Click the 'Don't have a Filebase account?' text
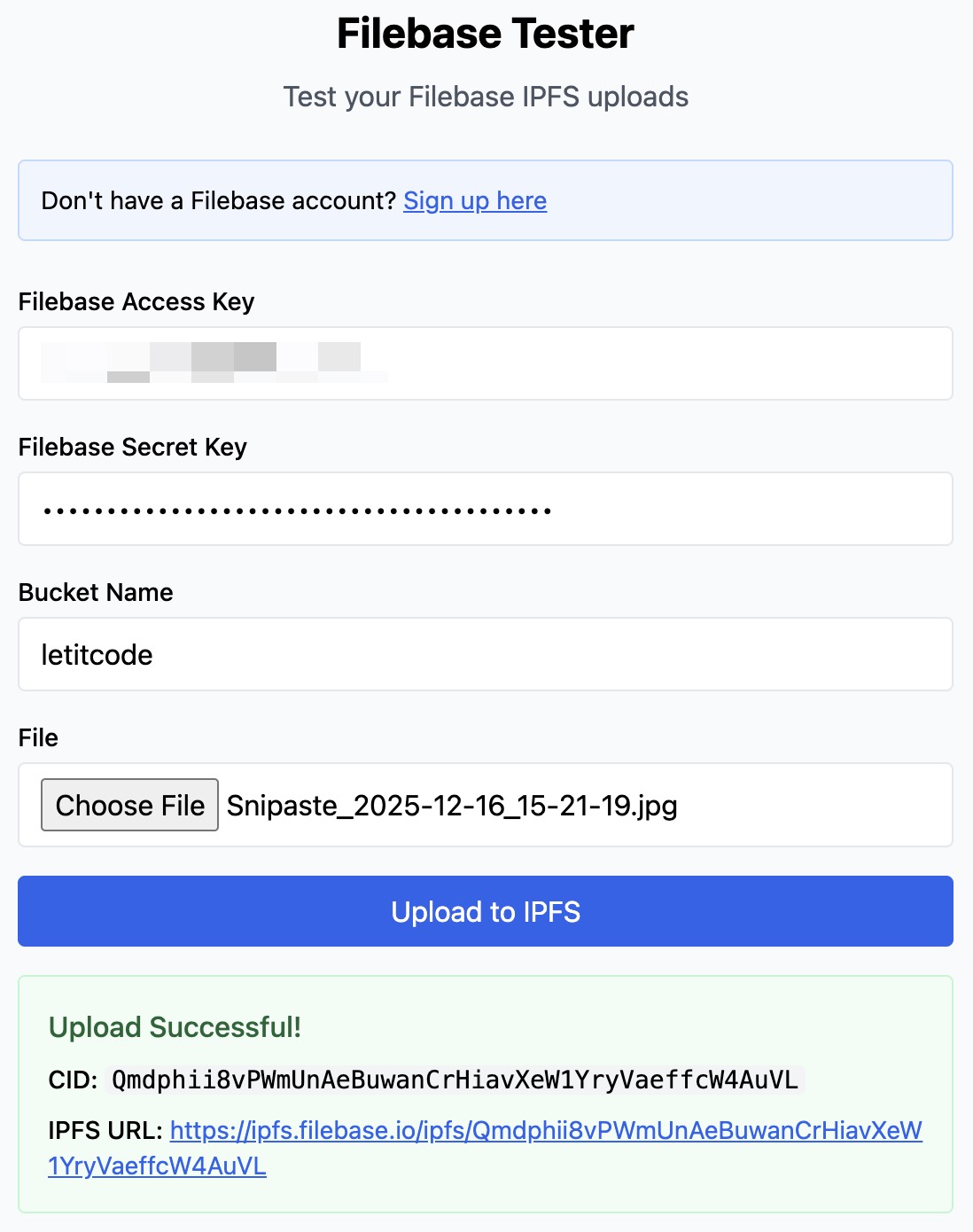Image resolution: width=973 pixels, height=1232 pixels. (218, 201)
